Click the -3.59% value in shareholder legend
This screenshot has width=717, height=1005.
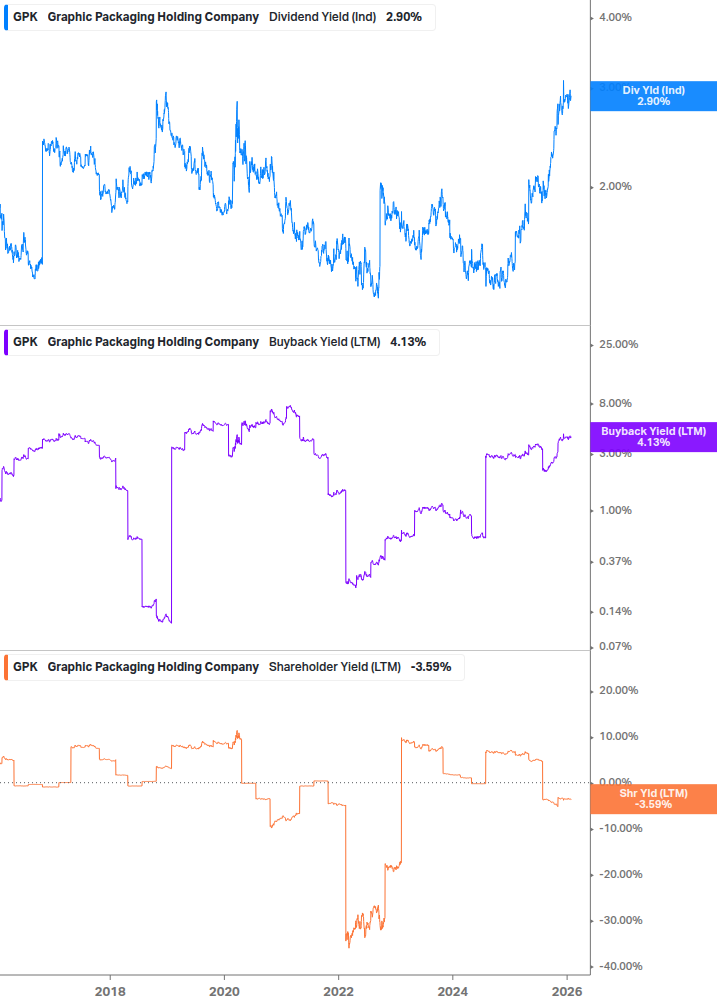coord(431,667)
